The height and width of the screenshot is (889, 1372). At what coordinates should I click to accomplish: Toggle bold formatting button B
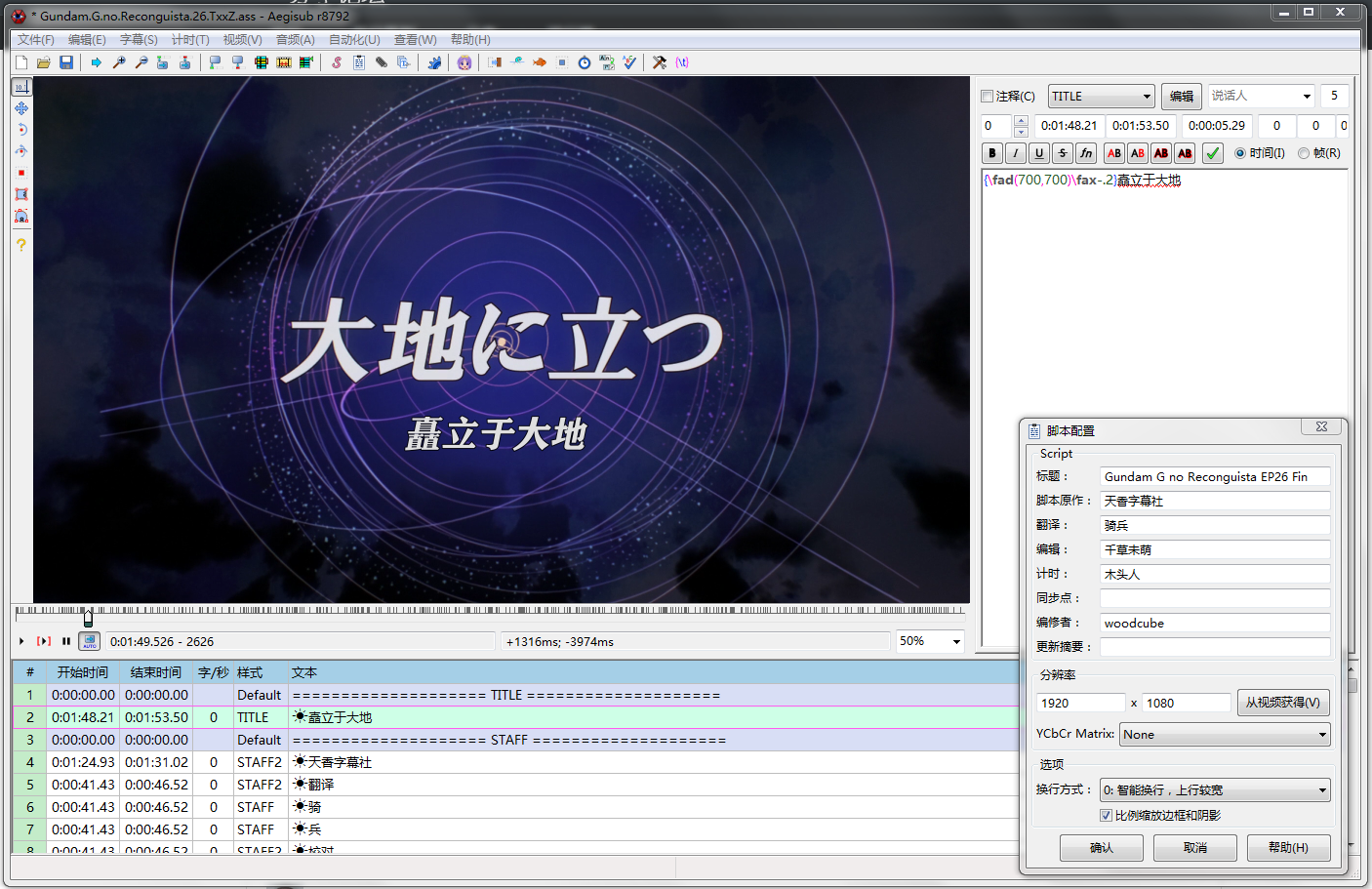coord(992,153)
